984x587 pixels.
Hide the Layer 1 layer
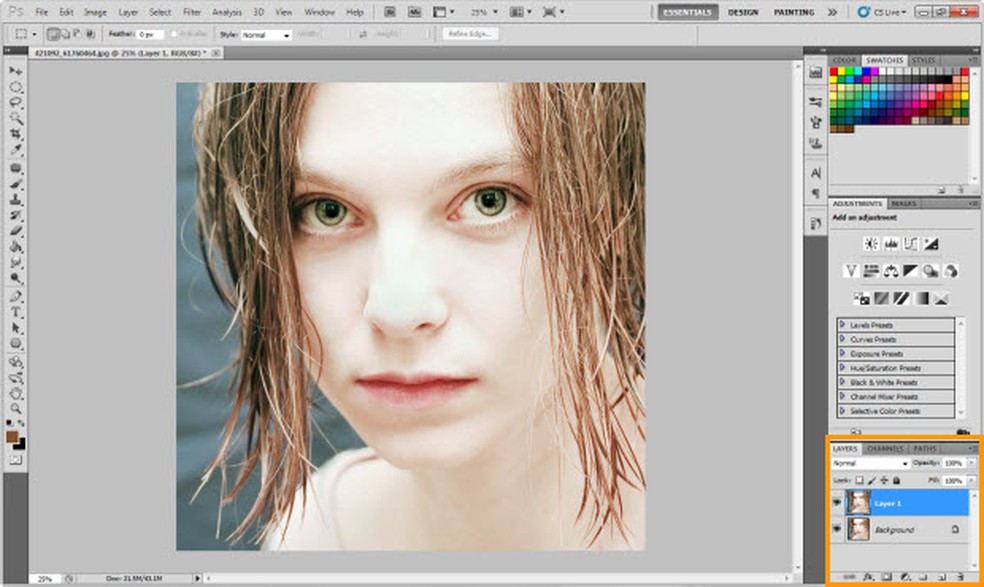tap(836, 501)
